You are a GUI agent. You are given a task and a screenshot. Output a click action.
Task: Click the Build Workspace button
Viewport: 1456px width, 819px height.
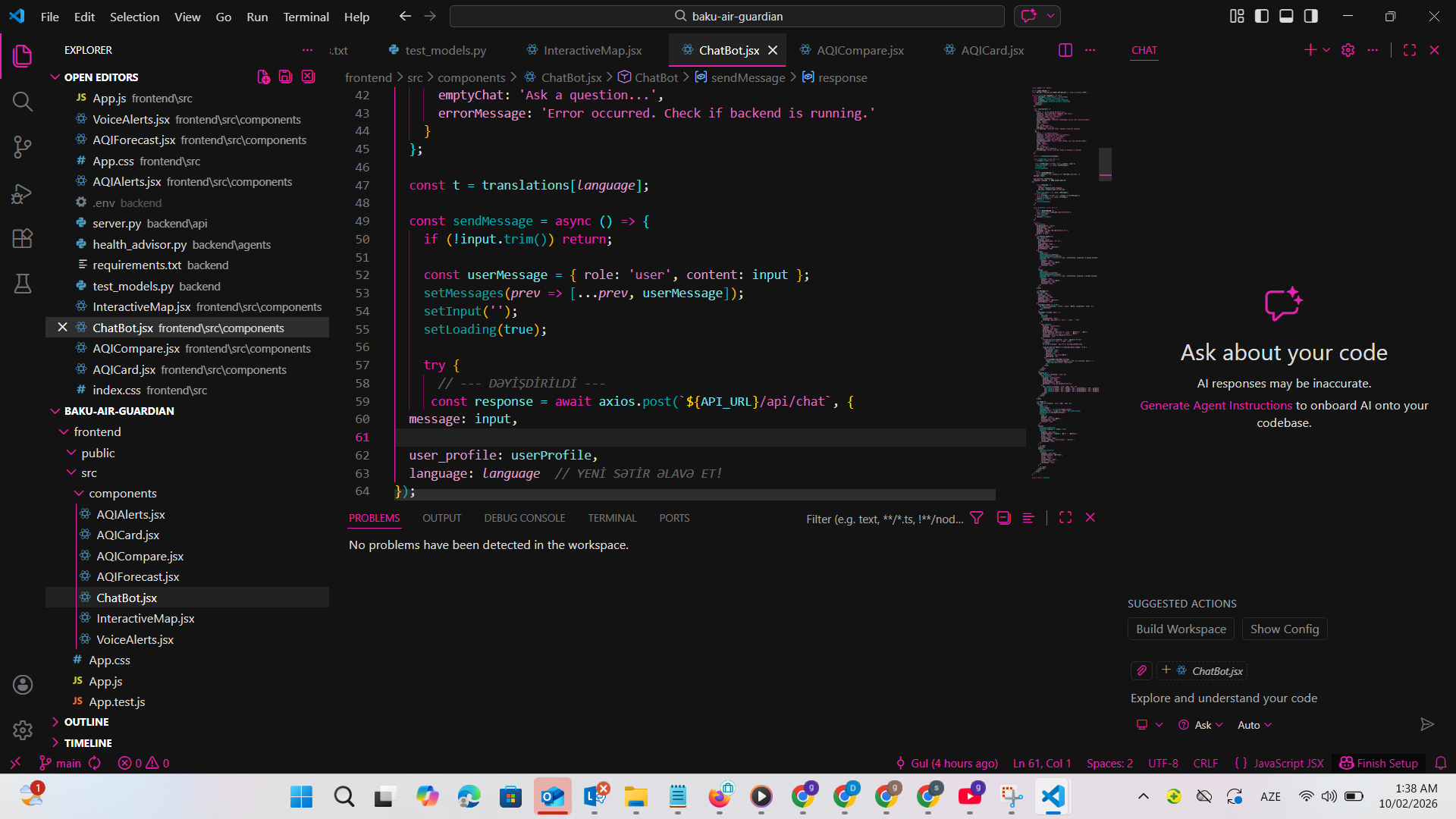1180,629
